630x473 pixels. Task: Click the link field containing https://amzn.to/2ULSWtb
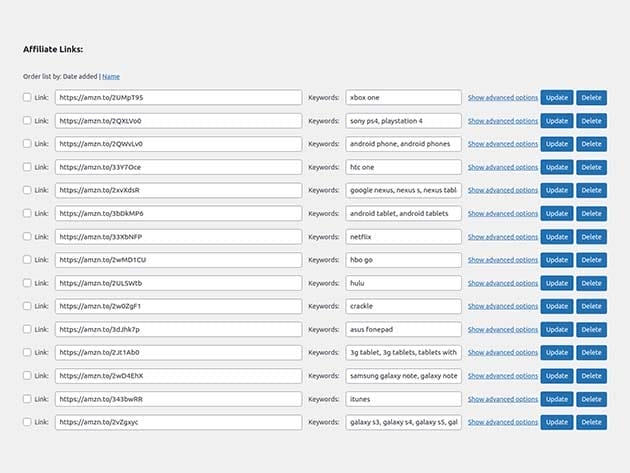point(178,283)
